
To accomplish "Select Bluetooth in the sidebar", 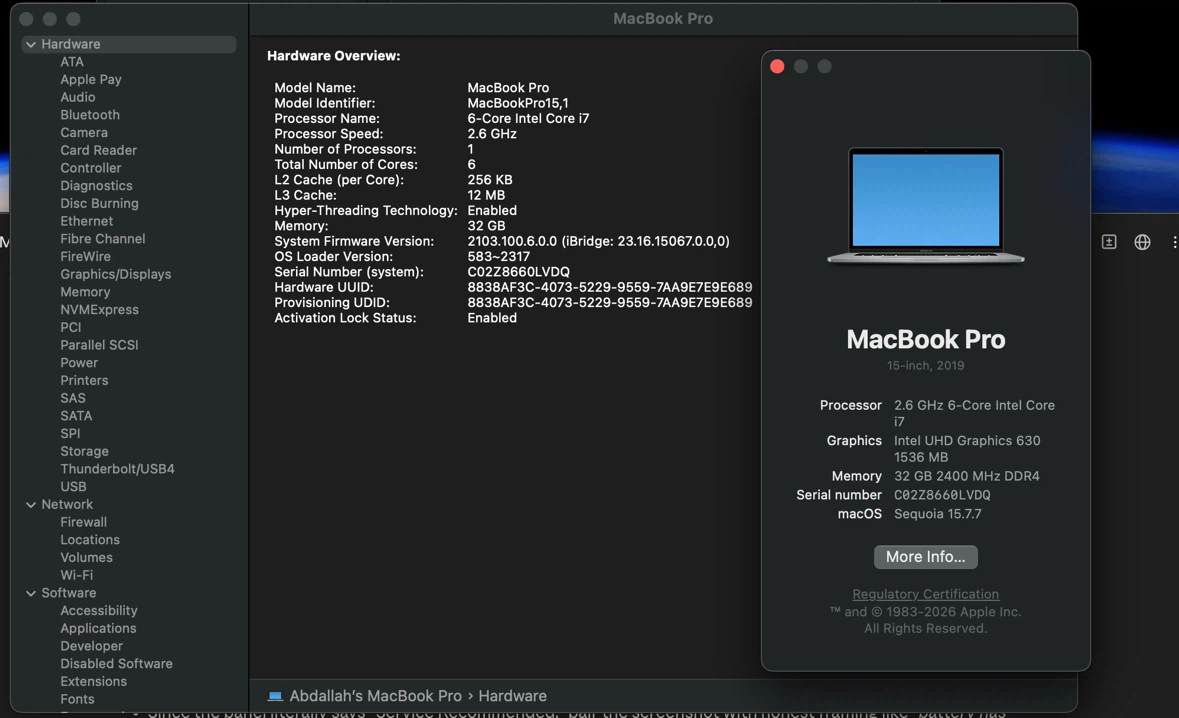I will click(x=90, y=115).
